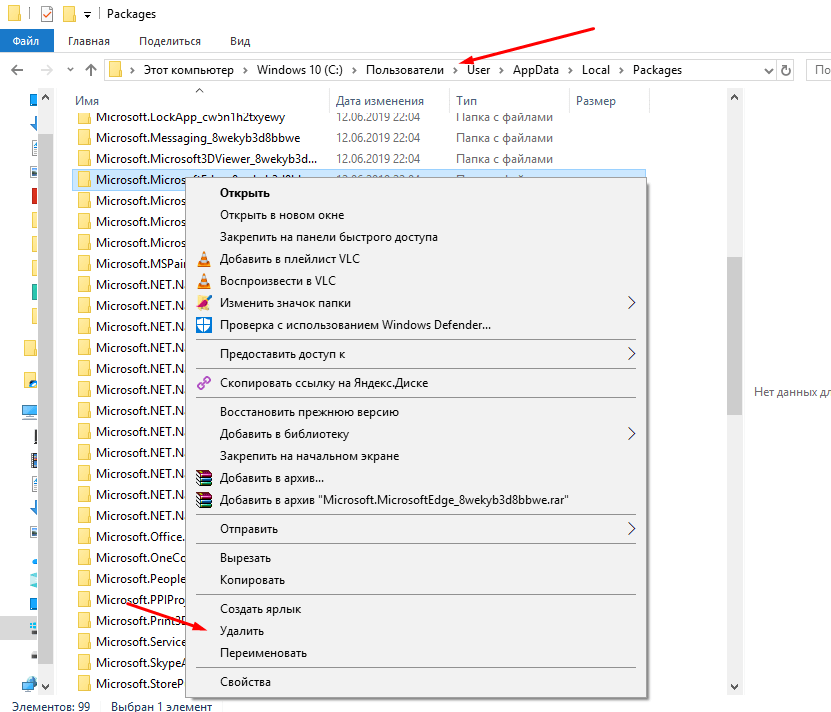Open the recent locations dropdown near the Back arrow

pos(70,70)
